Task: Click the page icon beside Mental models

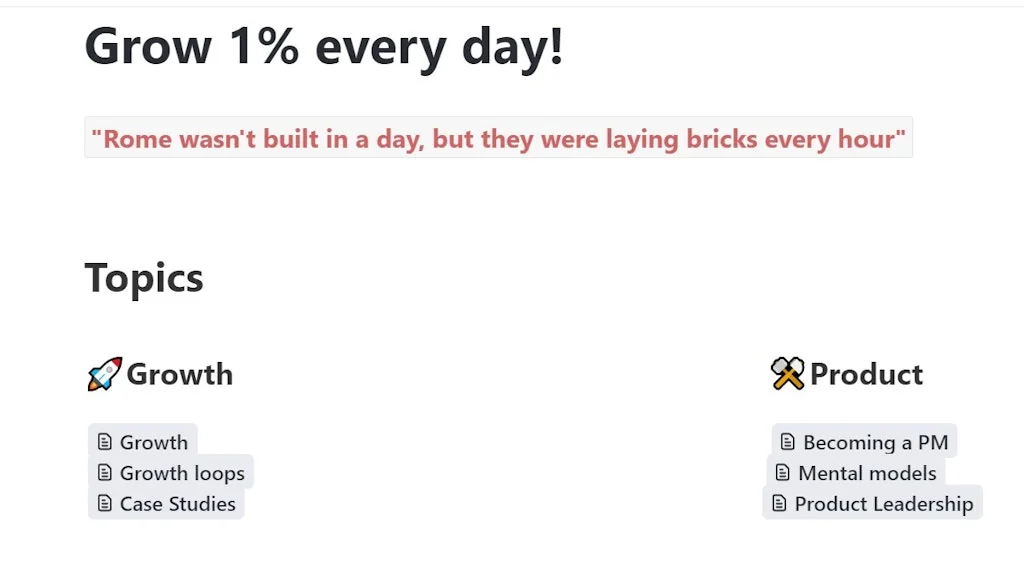Action: pyautogui.click(x=783, y=473)
